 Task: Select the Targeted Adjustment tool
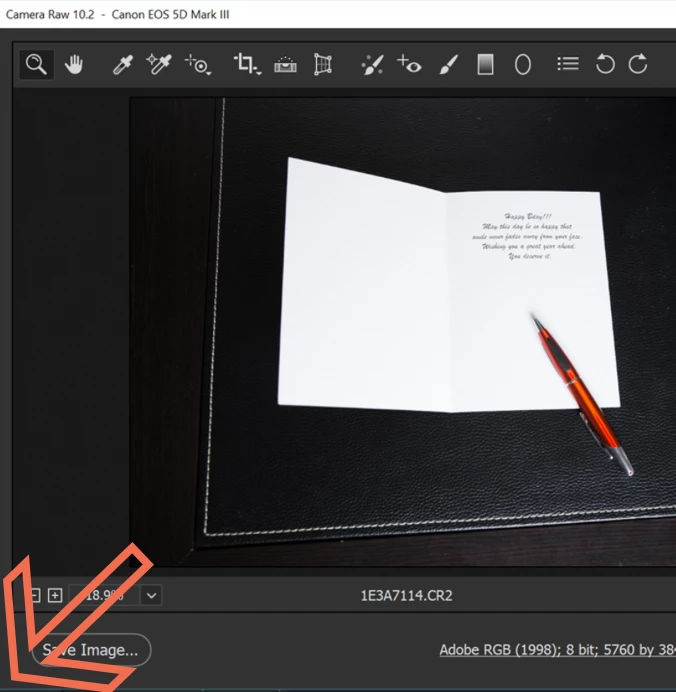coord(198,65)
